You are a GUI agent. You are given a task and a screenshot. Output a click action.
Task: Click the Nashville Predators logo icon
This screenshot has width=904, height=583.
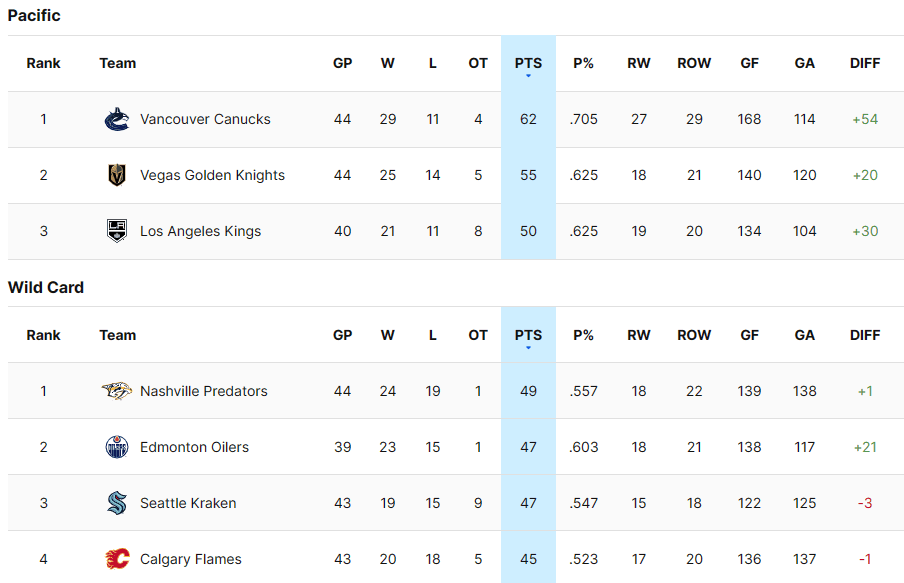pos(117,391)
